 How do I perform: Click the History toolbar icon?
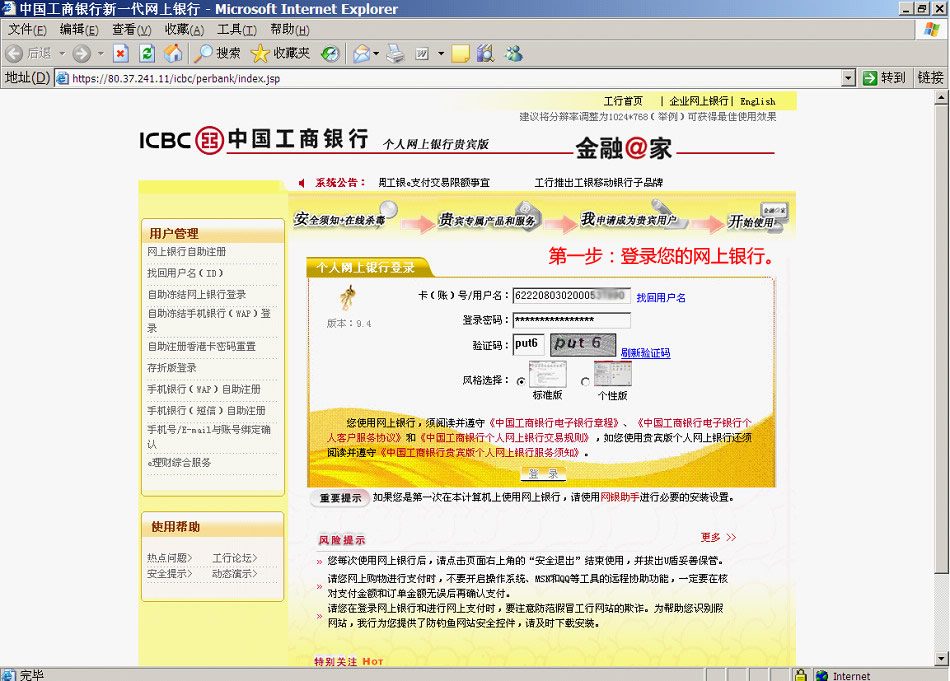pos(331,54)
